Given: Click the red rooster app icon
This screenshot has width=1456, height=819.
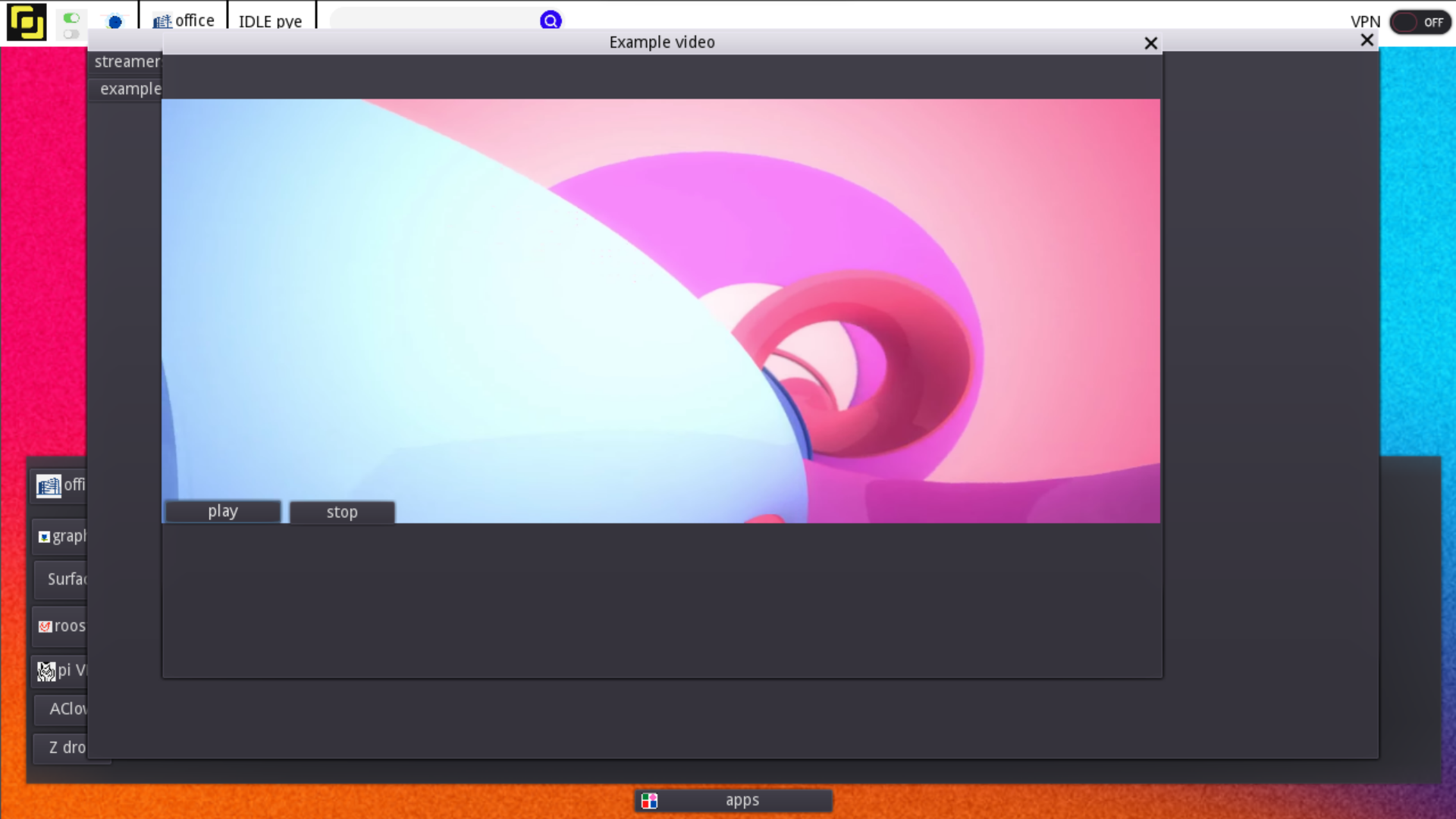Looking at the screenshot, I should pyautogui.click(x=45, y=626).
